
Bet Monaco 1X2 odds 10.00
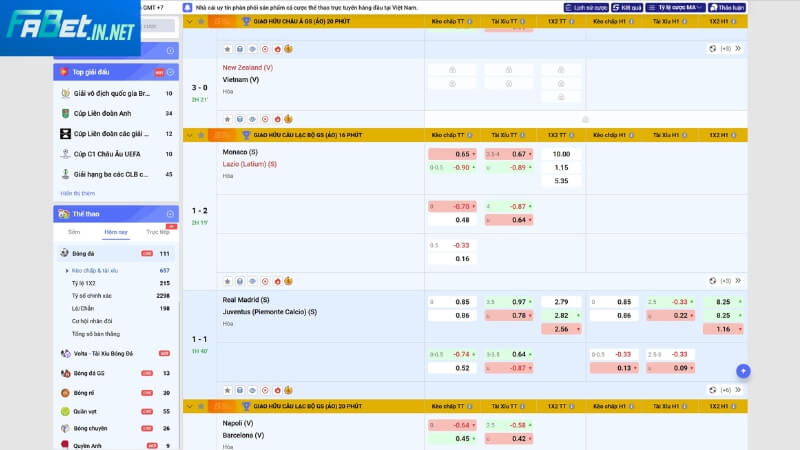coord(561,154)
